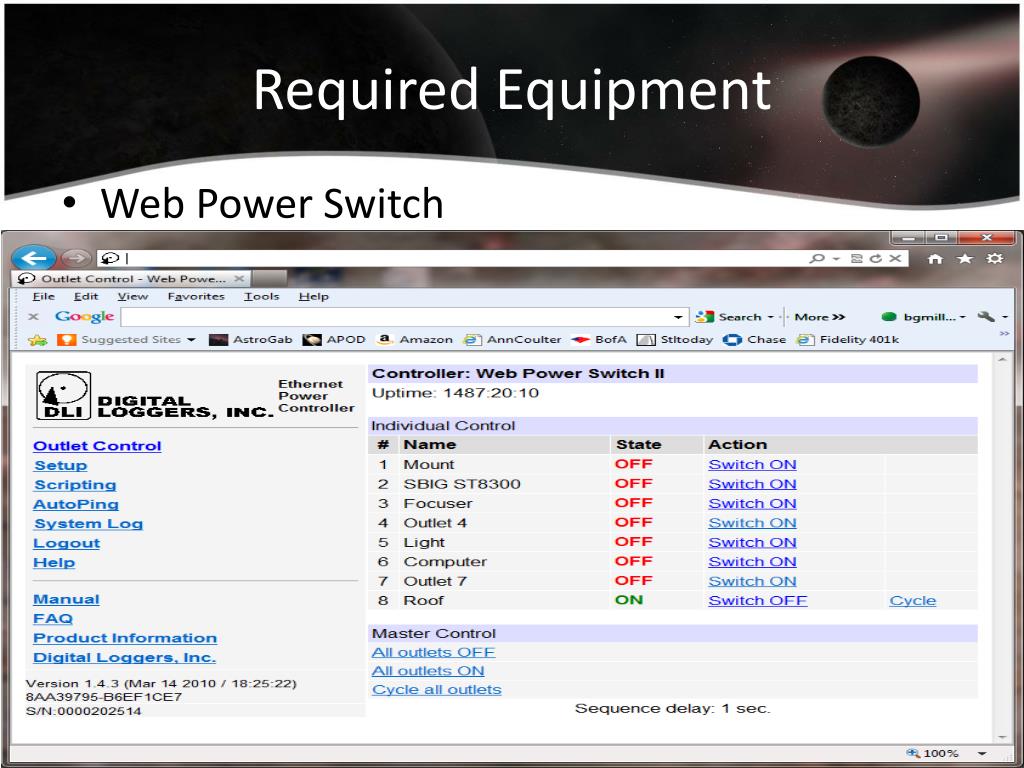
Task: Open the BofA favorite
Action: coord(599,340)
